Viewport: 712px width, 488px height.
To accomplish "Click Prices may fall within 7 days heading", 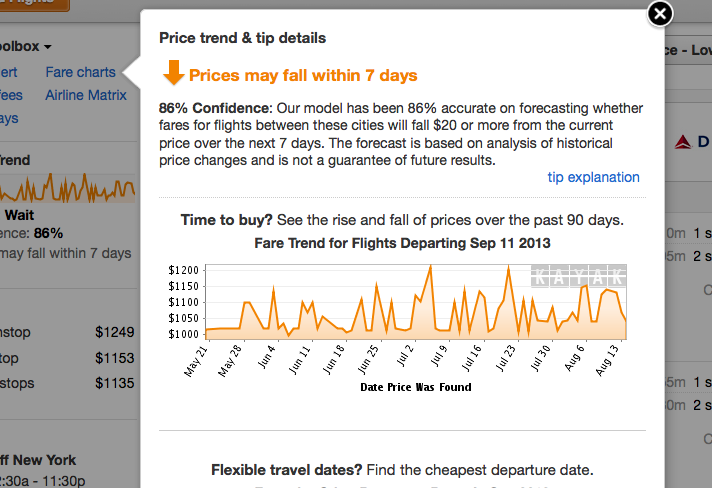I will point(303,75).
